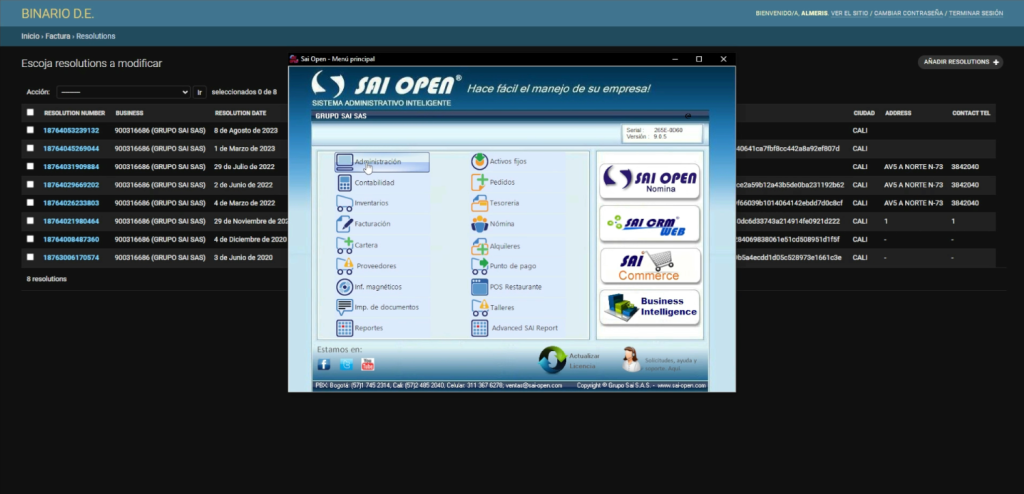Image resolution: width=1024 pixels, height=494 pixels.
Task: Click the Twitter icon in Sai Open
Action: (x=346, y=365)
